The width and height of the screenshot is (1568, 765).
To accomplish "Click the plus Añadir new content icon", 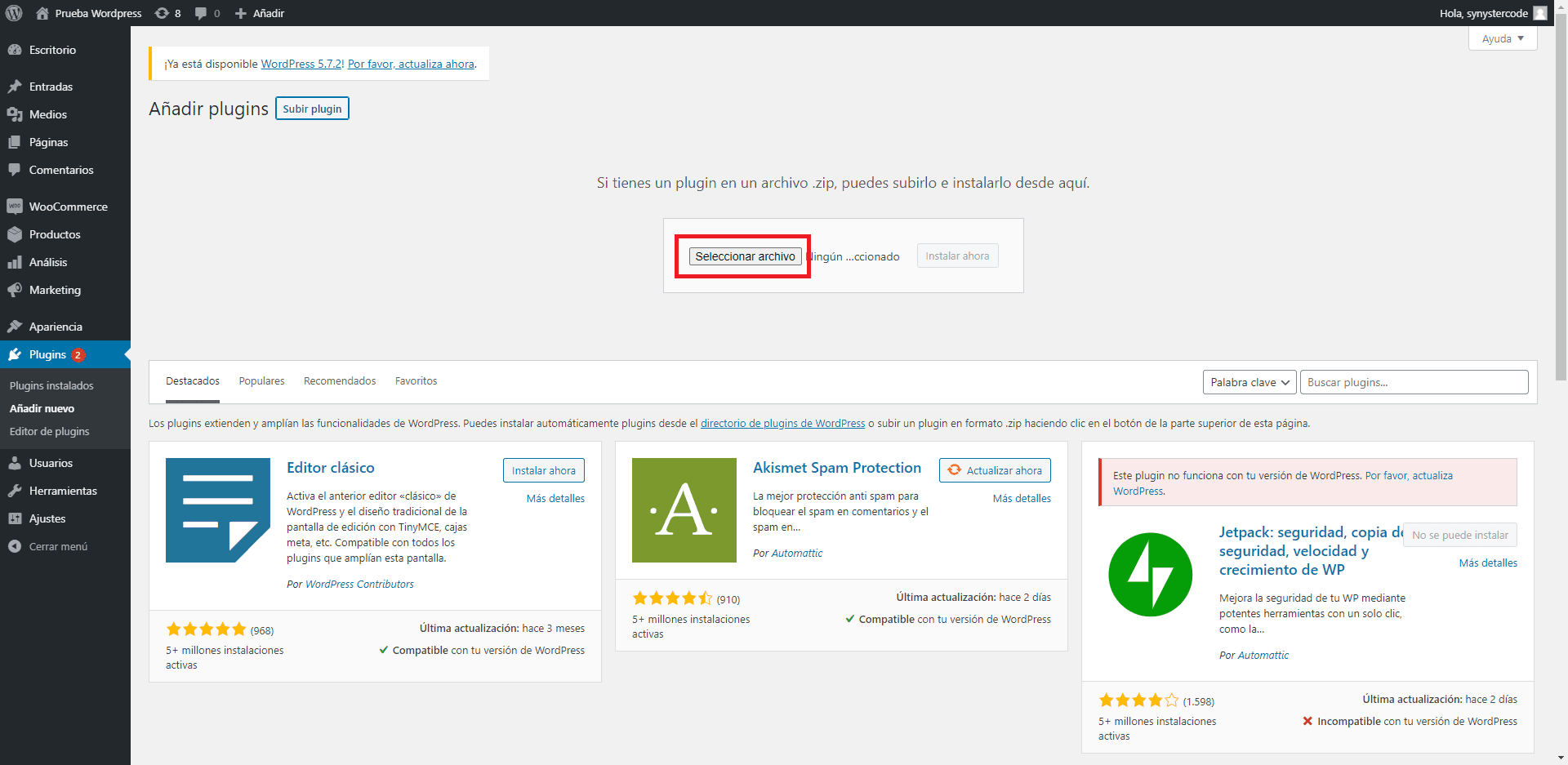I will coord(241,13).
